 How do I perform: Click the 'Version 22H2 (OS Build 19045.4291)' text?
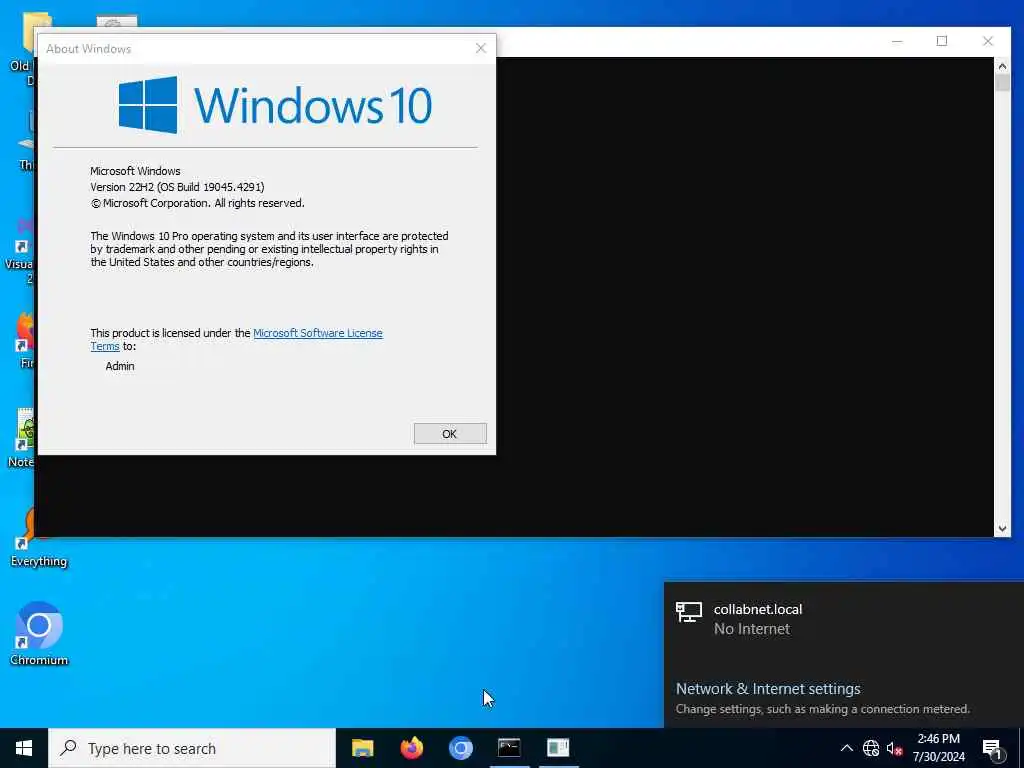click(177, 187)
